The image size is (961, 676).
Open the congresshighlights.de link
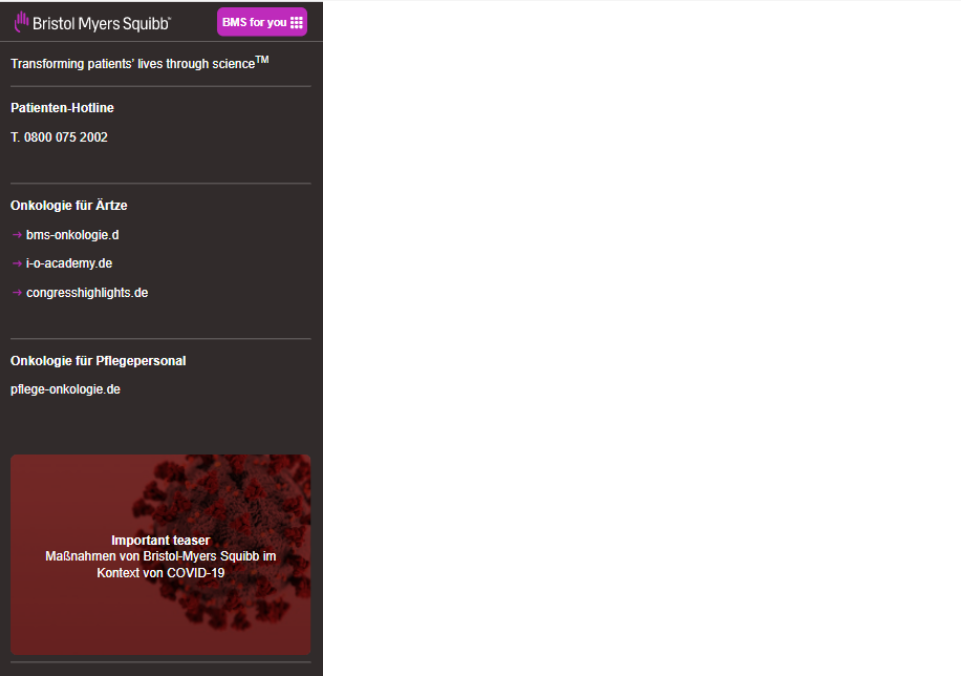[x=87, y=293]
